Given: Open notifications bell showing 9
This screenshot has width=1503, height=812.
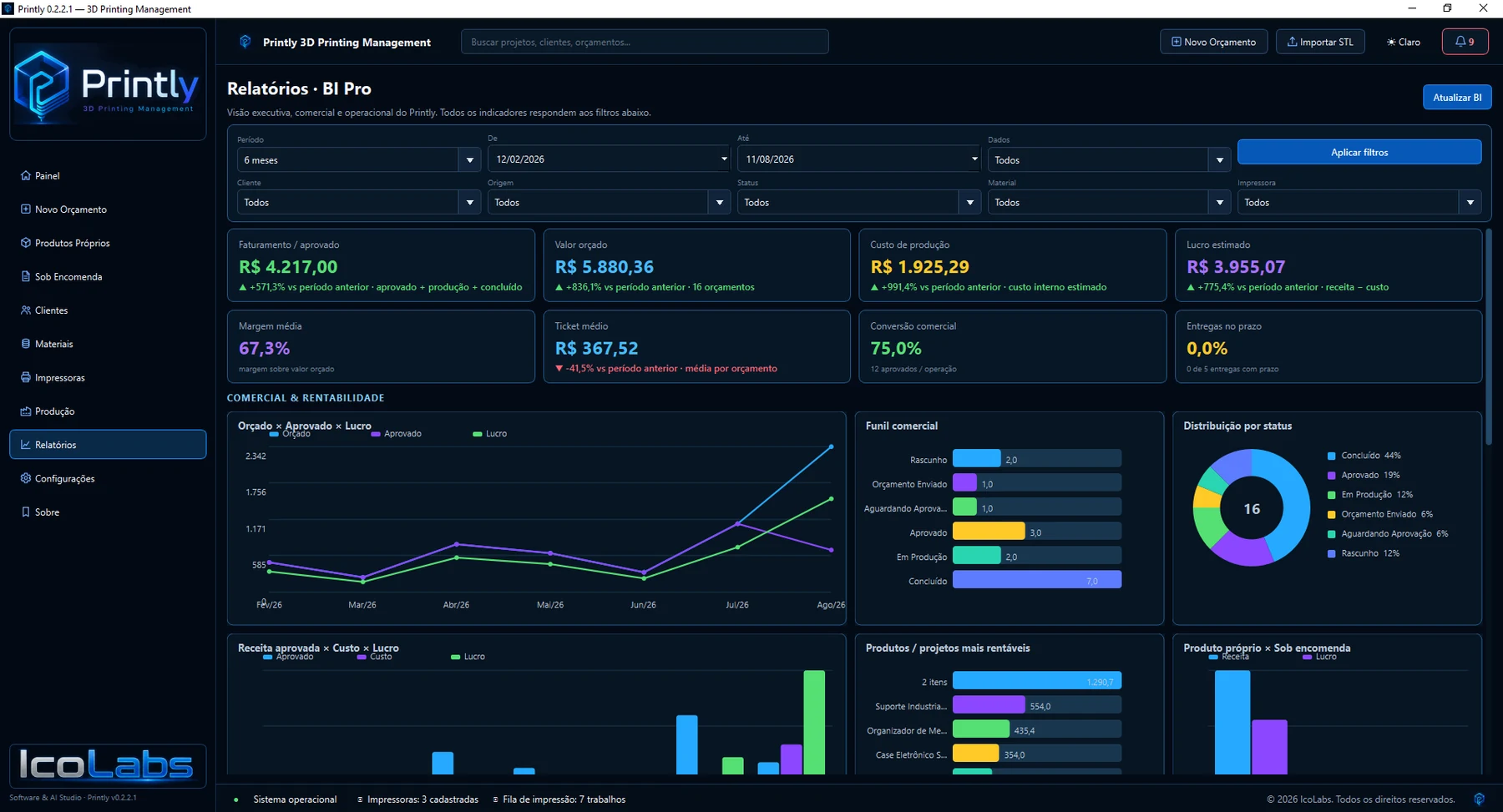Looking at the screenshot, I should coord(1465,42).
